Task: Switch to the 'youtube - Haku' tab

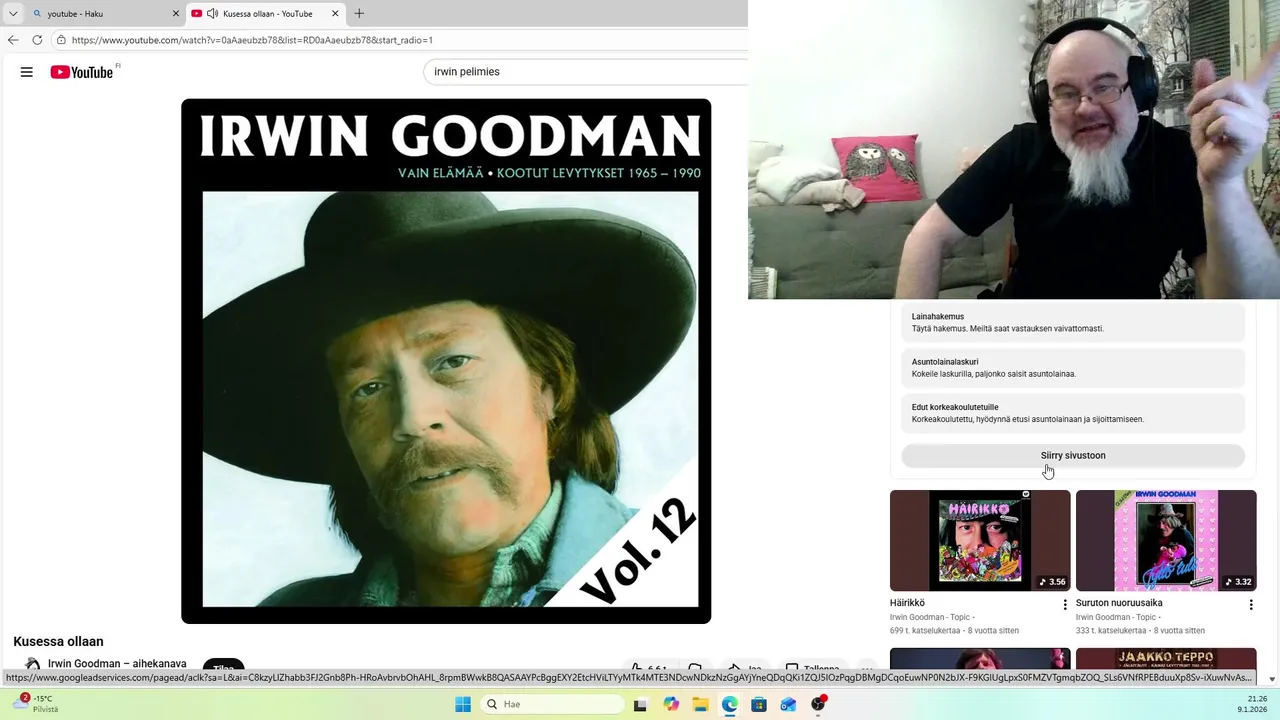Action: pyautogui.click(x=105, y=14)
